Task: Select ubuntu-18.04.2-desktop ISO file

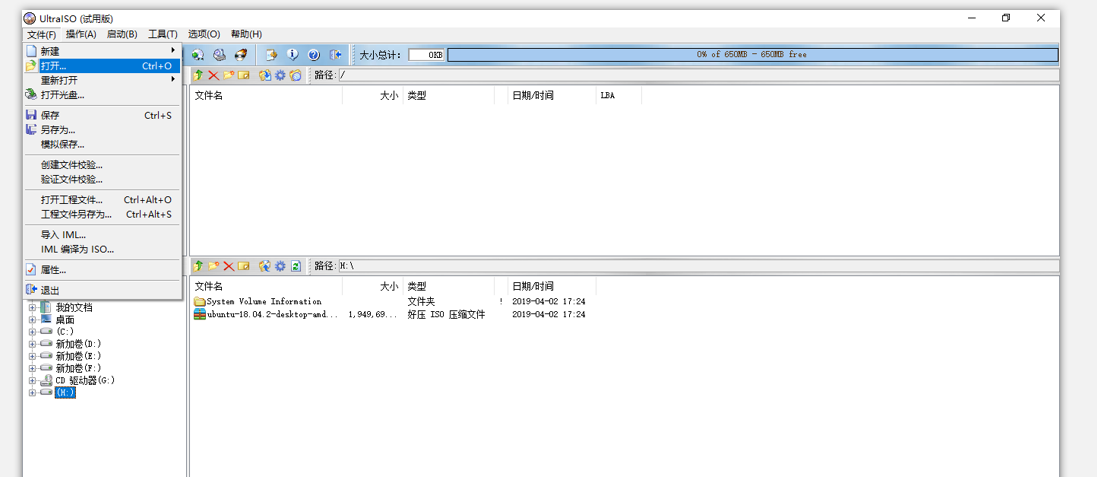Action: tap(267, 315)
